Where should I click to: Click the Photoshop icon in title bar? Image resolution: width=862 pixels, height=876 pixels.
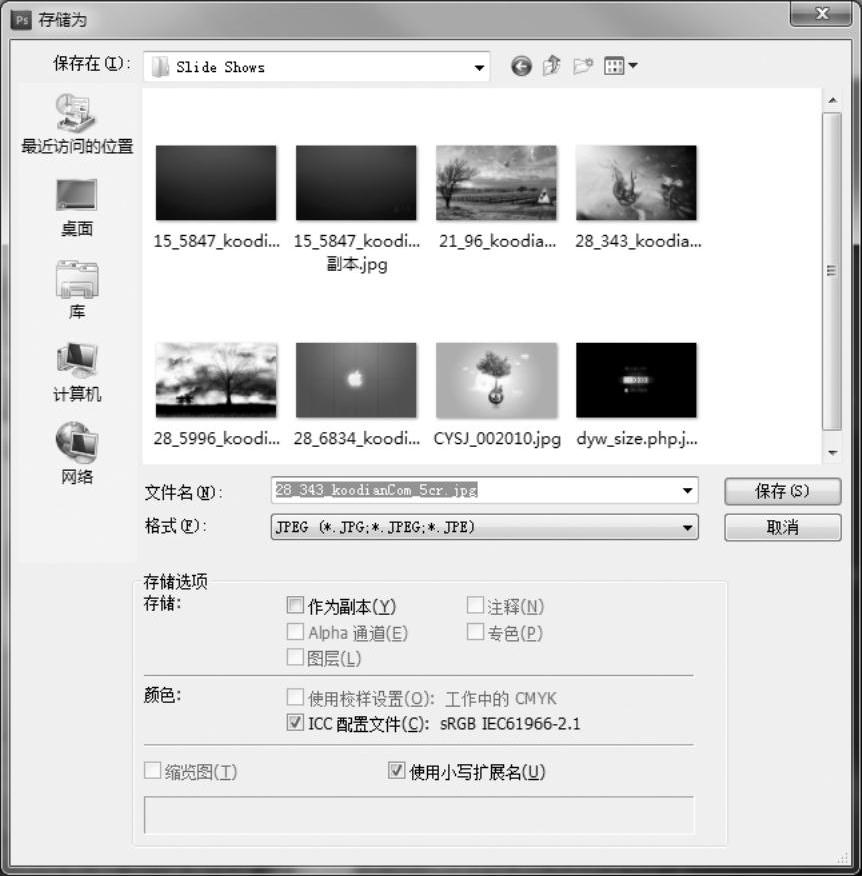click(x=21, y=21)
